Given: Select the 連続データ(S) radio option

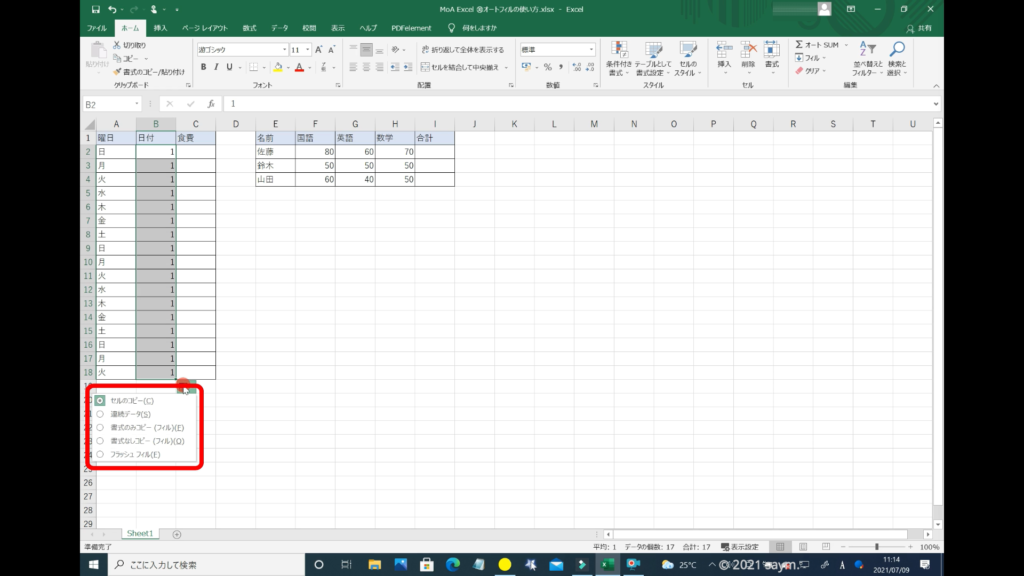Looking at the screenshot, I should coord(100,414).
